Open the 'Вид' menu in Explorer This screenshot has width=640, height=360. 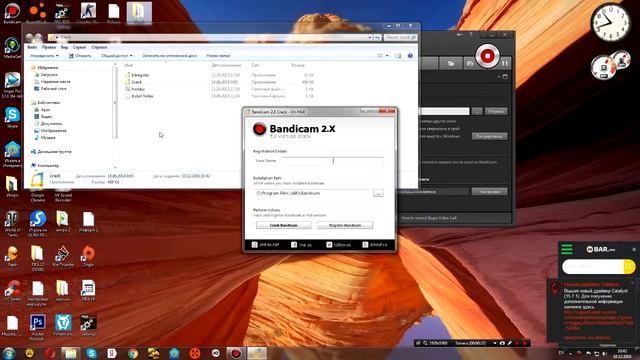(x=64, y=47)
